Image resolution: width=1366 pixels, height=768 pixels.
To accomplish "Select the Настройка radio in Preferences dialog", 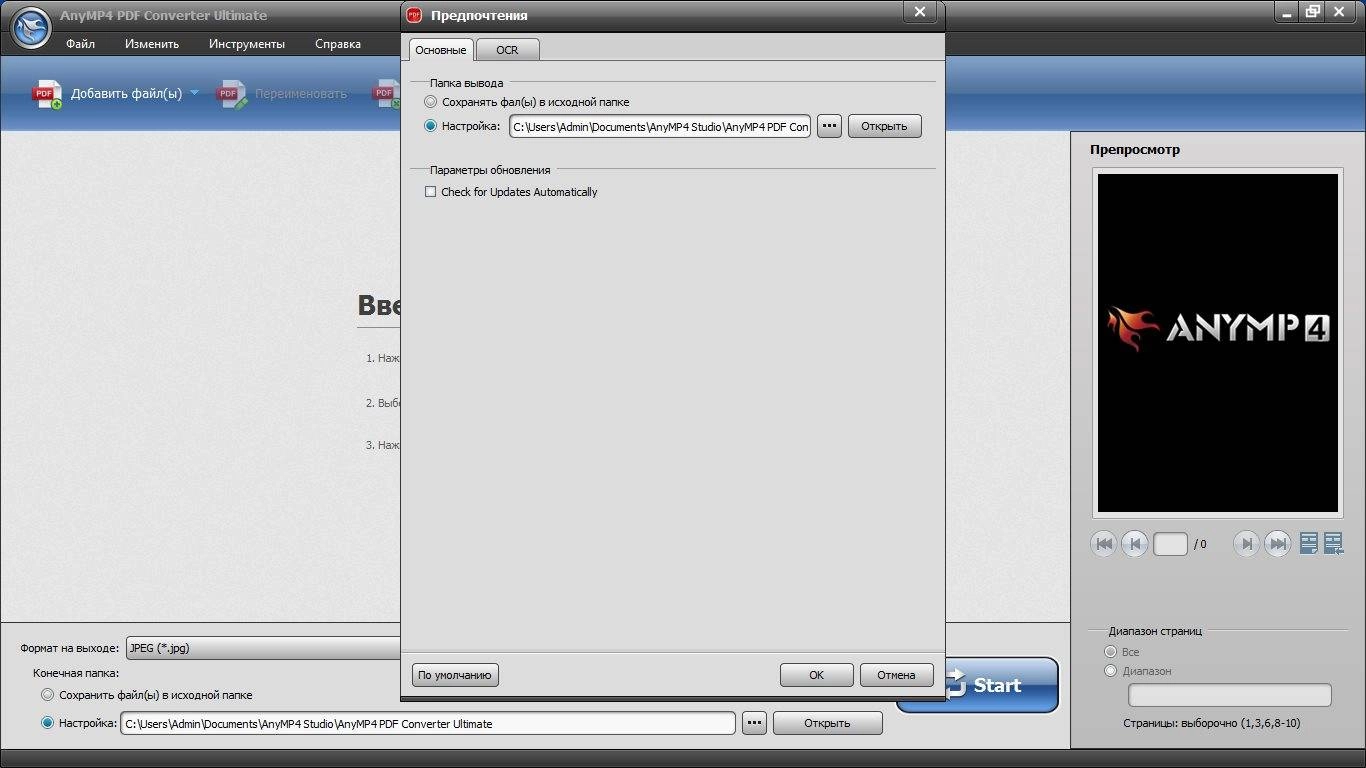I will click(x=431, y=126).
